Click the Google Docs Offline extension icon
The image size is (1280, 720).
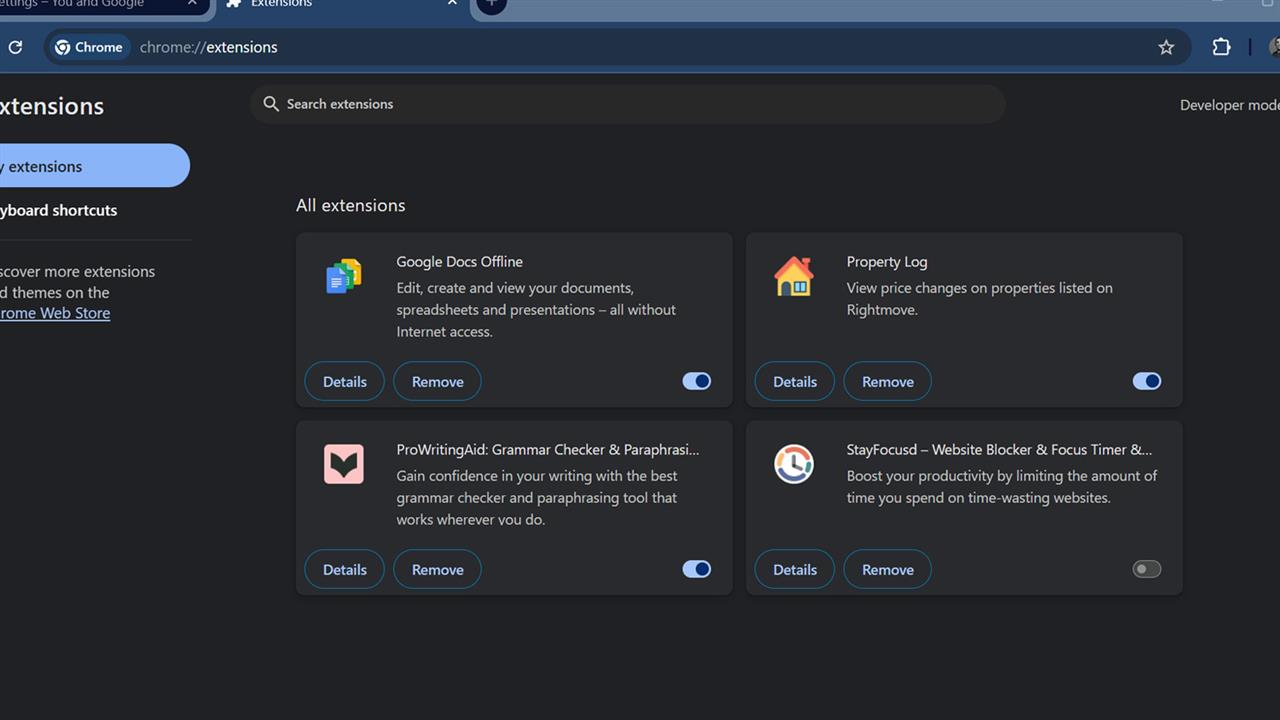tap(344, 277)
